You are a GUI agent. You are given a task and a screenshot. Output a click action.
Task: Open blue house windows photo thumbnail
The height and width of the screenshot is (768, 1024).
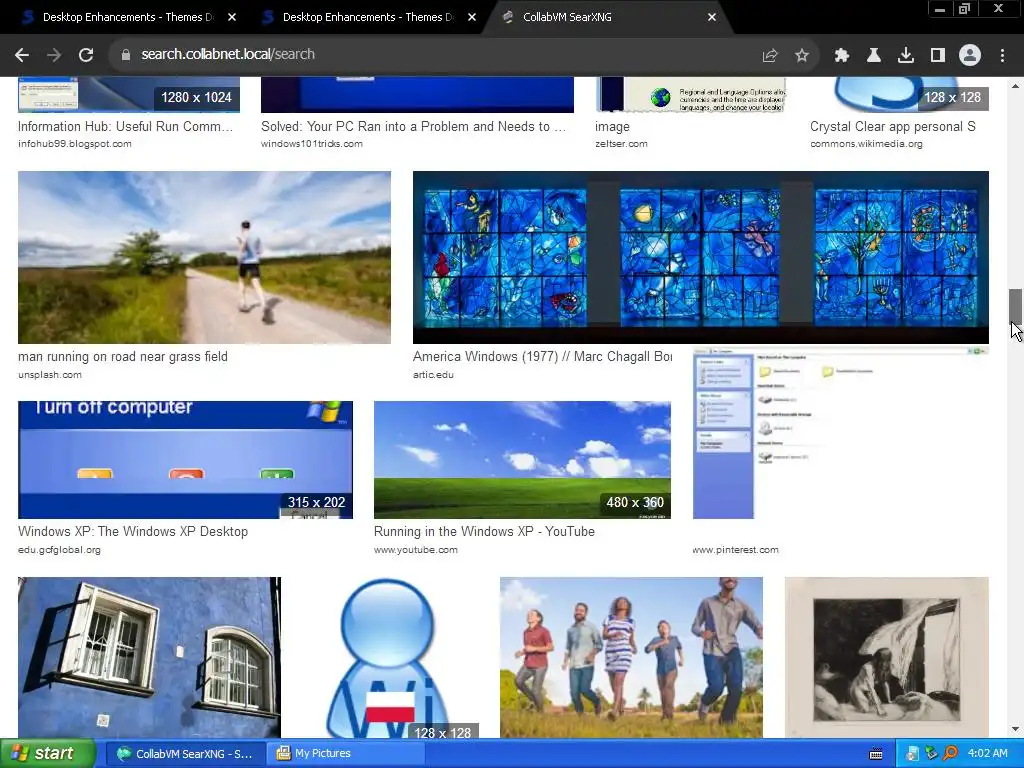tap(150, 657)
